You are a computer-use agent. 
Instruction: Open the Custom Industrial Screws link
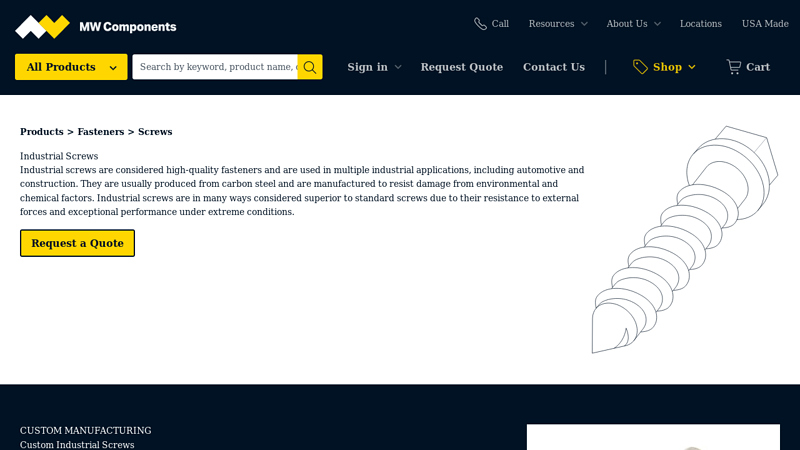click(x=77, y=445)
